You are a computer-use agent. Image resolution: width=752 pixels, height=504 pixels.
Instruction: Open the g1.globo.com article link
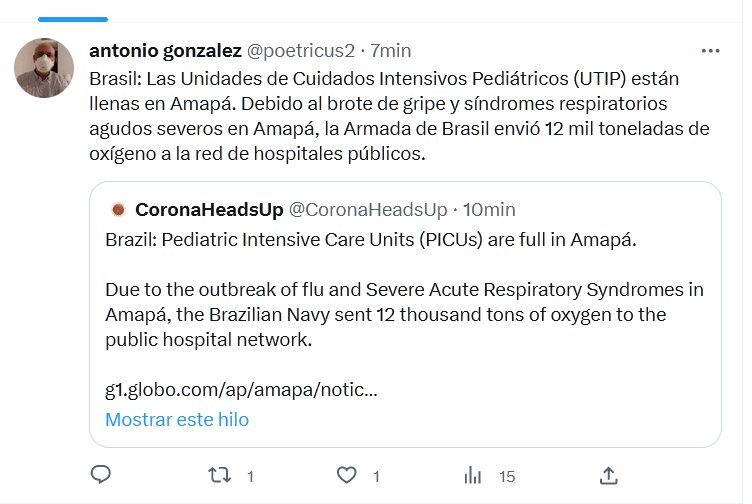(x=240, y=390)
